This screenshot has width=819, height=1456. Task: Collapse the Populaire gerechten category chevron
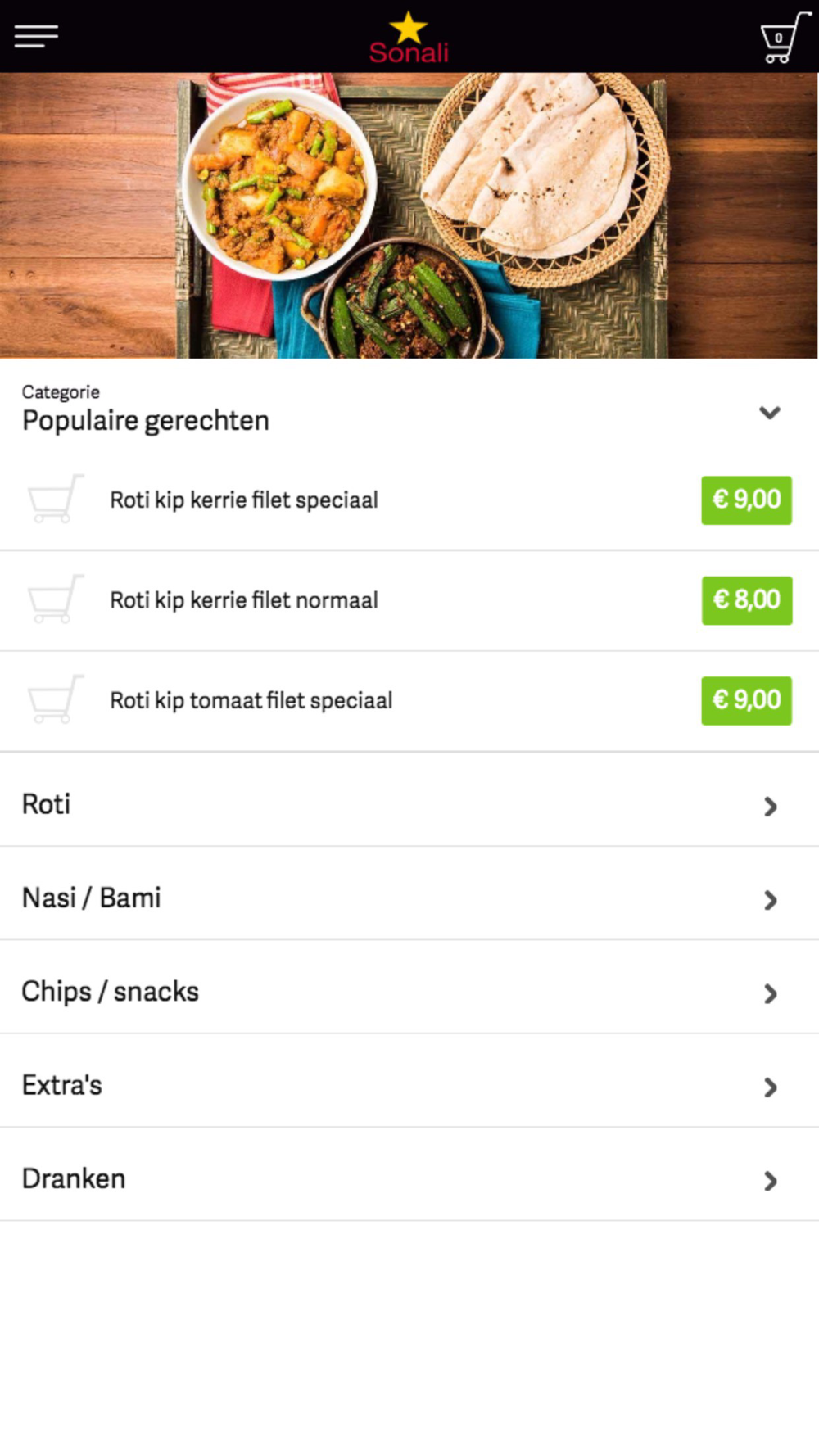pyautogui.click(x=769, y=412)
